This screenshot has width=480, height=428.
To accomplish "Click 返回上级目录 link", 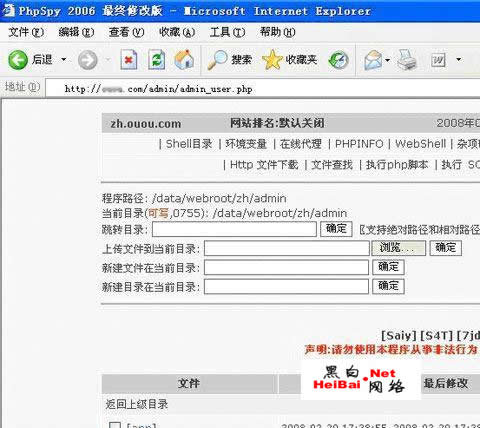I will tap(137, 404).
